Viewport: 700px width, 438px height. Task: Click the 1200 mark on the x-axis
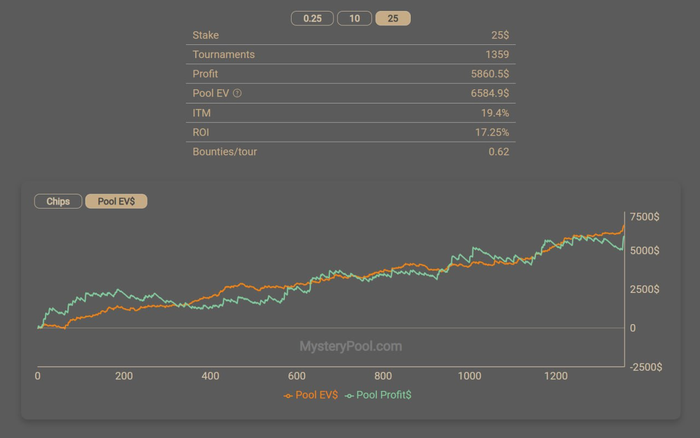coord(555,376)
